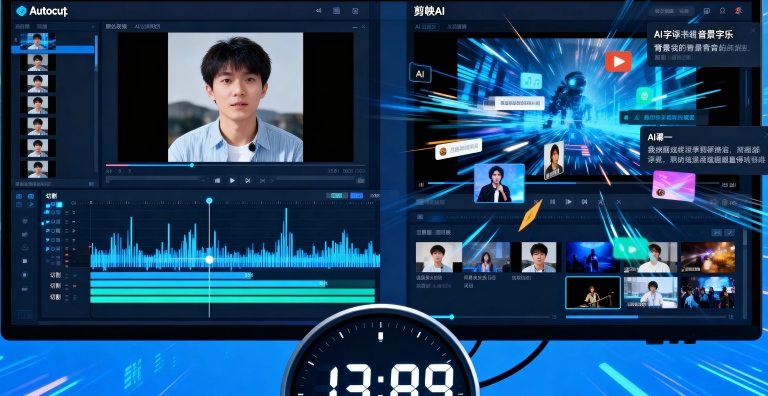The image size is (768, 396).
Task: Select the outlined guitarist on dark stage thumbnail
Action: [593, 293]
